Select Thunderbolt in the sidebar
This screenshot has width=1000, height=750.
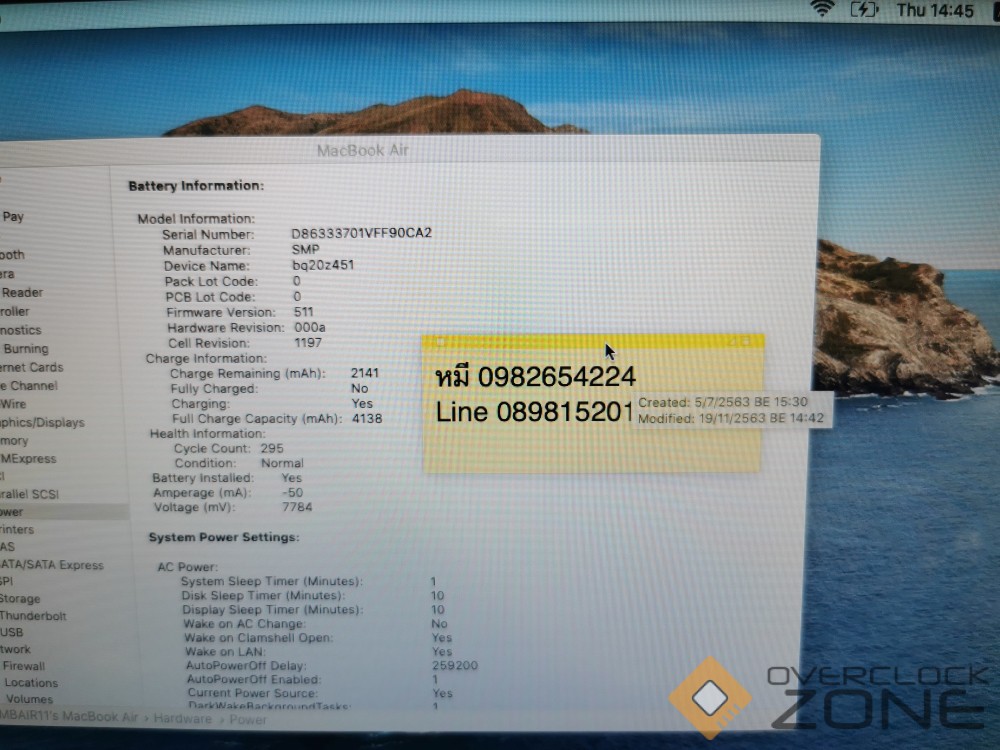(33, 615)
